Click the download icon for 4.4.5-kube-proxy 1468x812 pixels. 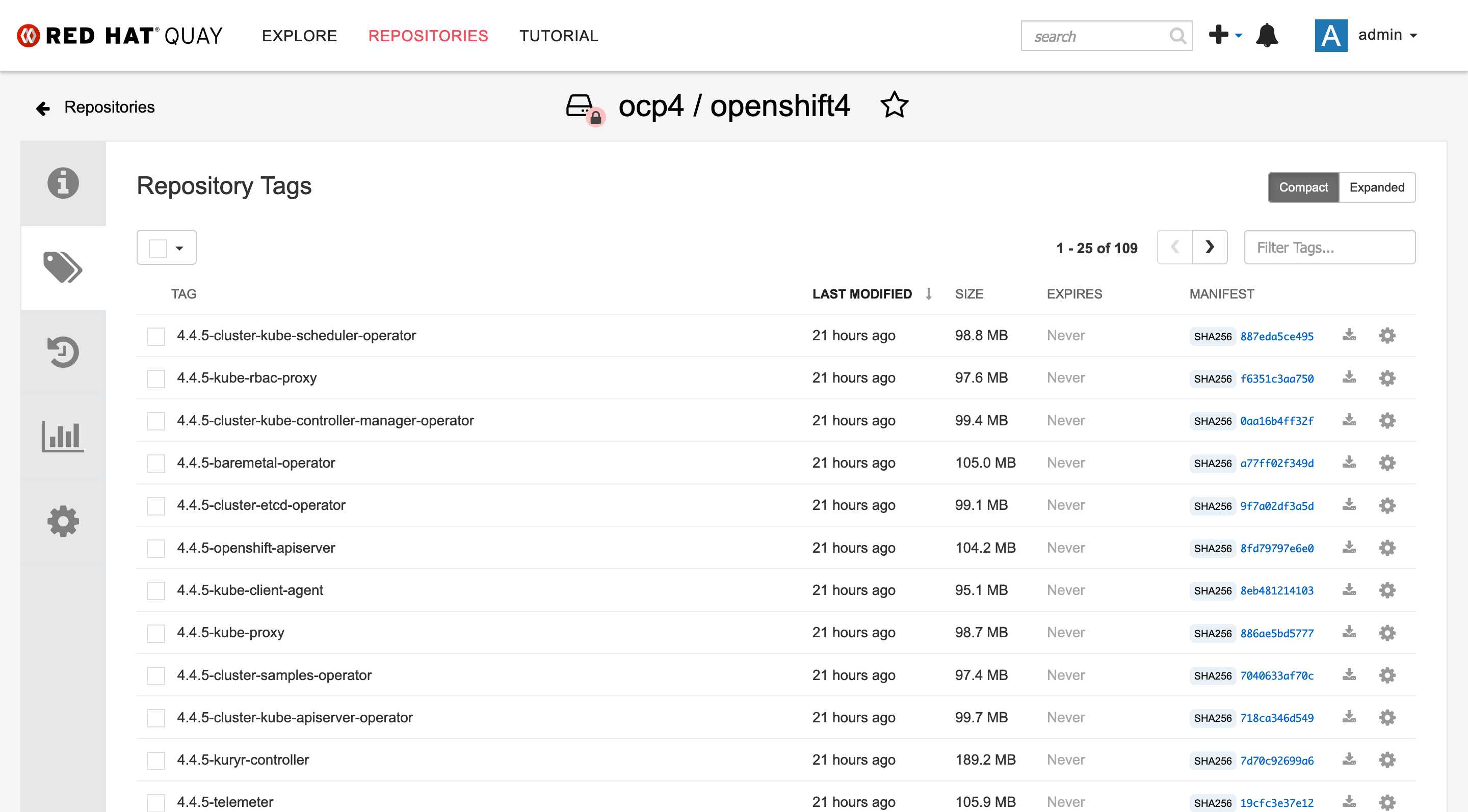pyautogui.click(x=1350, y=632)
